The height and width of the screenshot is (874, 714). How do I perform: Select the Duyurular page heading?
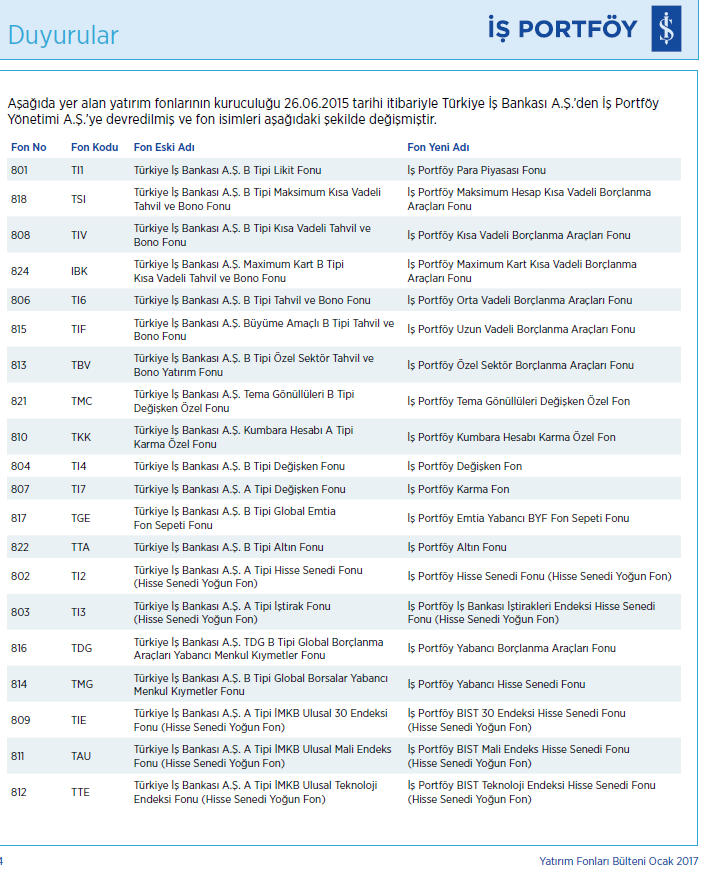(63, 35)
